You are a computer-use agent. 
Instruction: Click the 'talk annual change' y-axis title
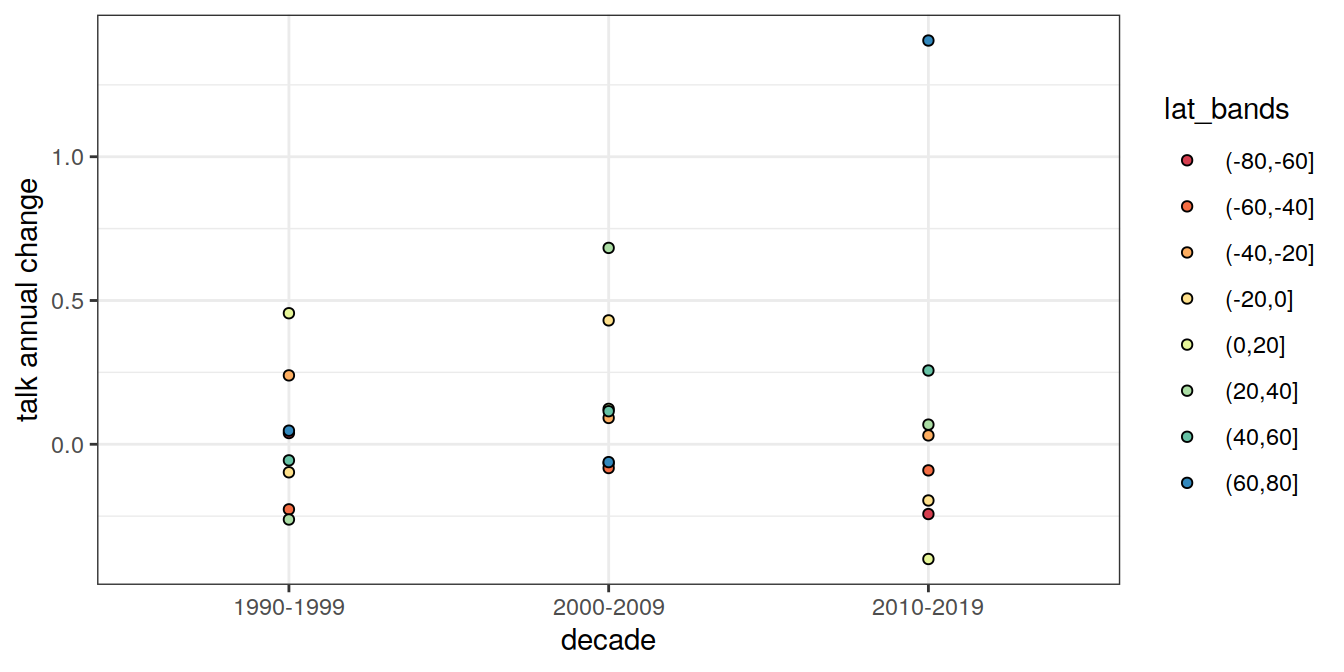[x=28, y=298]
